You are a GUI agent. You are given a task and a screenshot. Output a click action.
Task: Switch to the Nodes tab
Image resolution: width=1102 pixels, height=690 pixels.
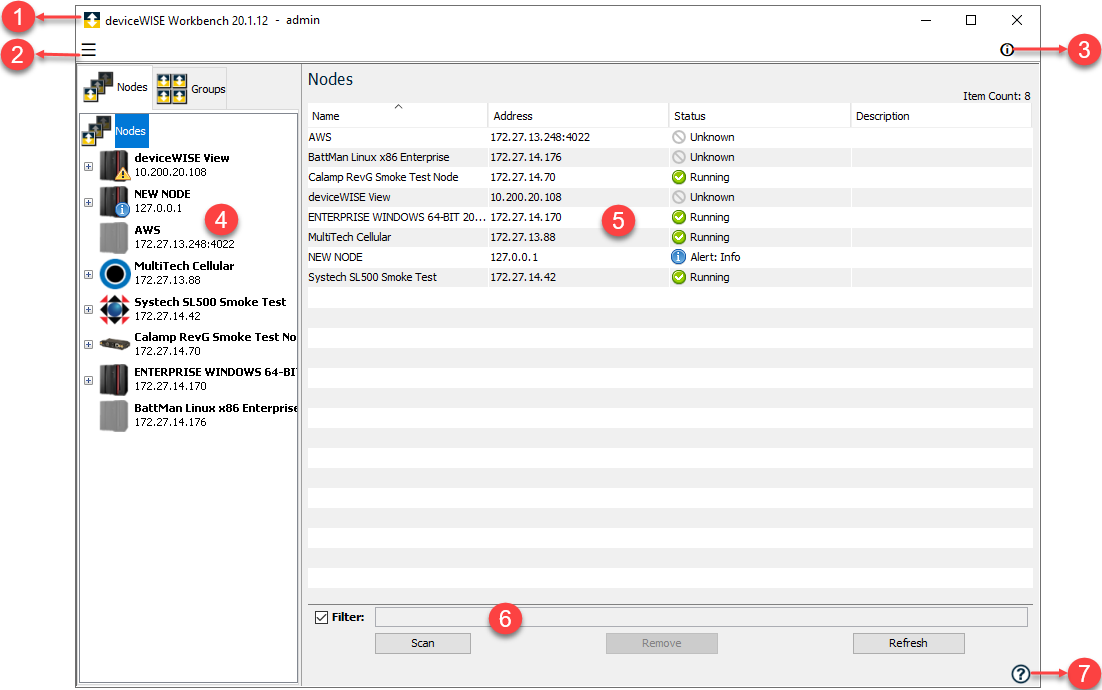[x=115, y=88]
